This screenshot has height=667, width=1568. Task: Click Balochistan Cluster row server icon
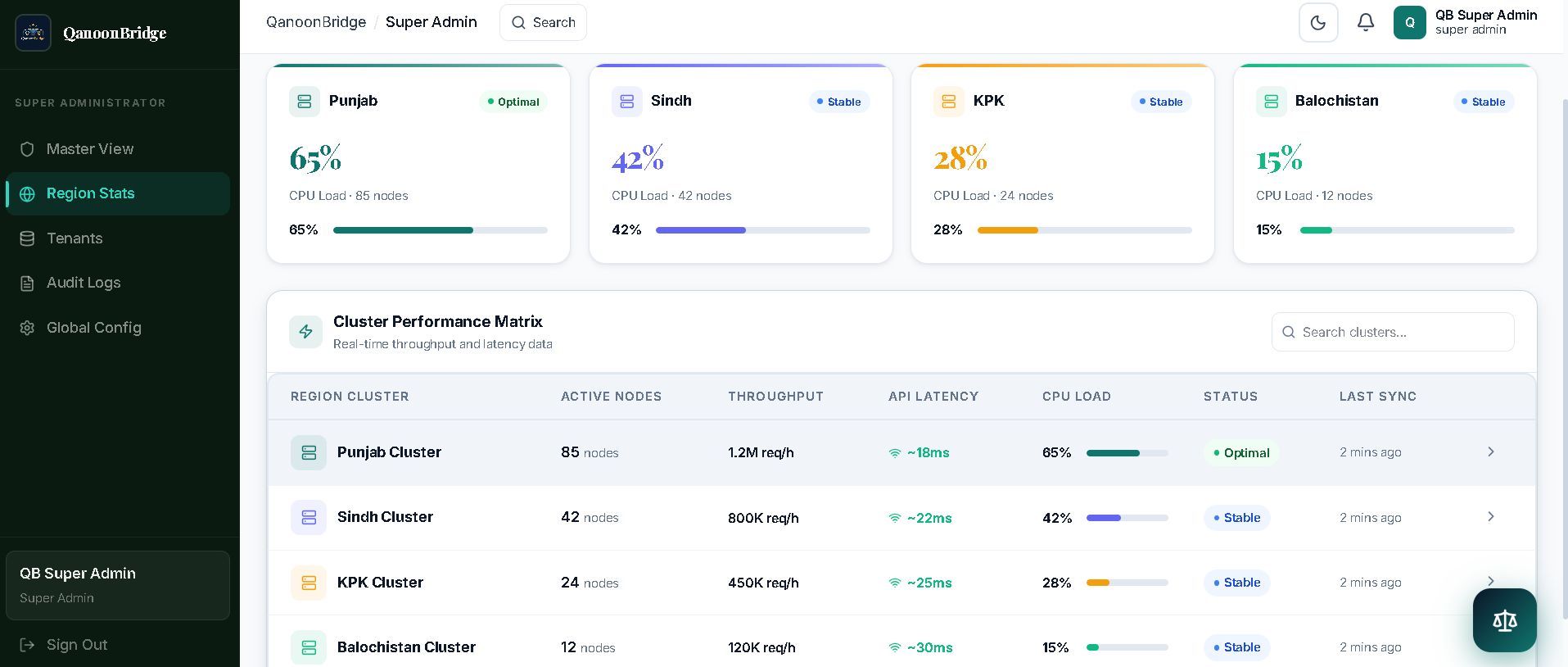pos(309,647)
